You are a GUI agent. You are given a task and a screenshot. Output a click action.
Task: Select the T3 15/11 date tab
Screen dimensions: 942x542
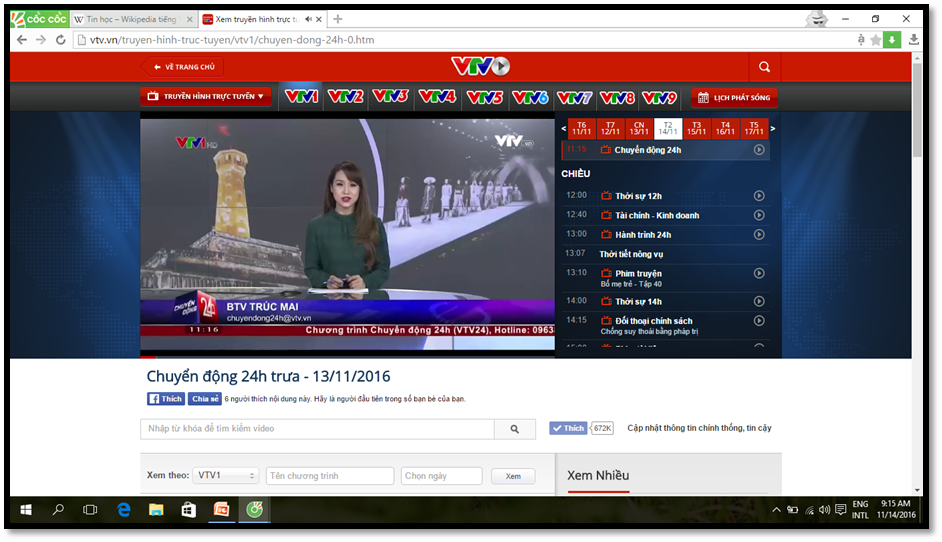point(696,129)
